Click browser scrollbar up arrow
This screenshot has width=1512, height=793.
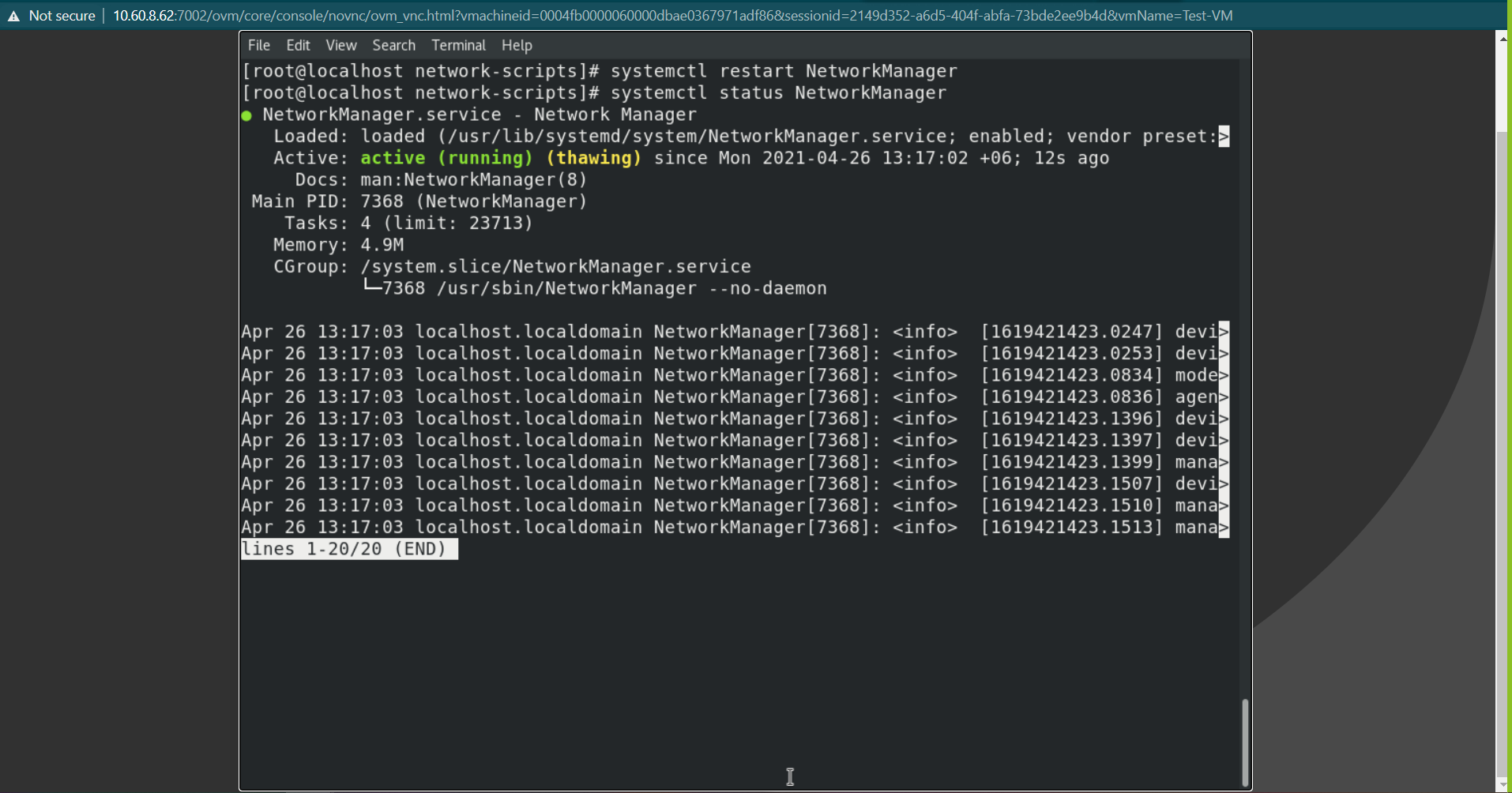click(x=1503, y=37)
